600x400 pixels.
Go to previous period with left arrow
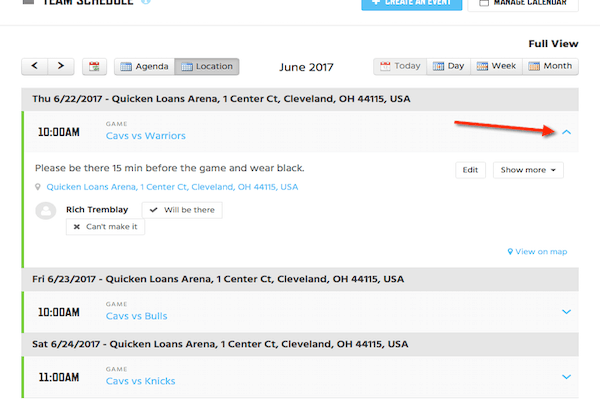34,67
